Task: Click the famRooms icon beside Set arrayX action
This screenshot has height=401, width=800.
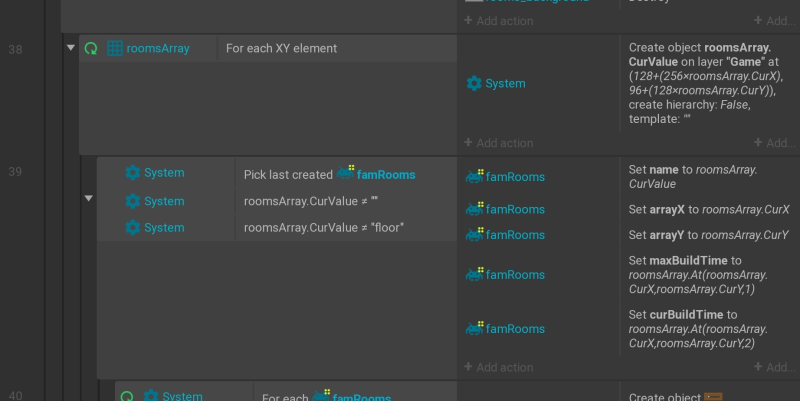Action: (474, 209)
